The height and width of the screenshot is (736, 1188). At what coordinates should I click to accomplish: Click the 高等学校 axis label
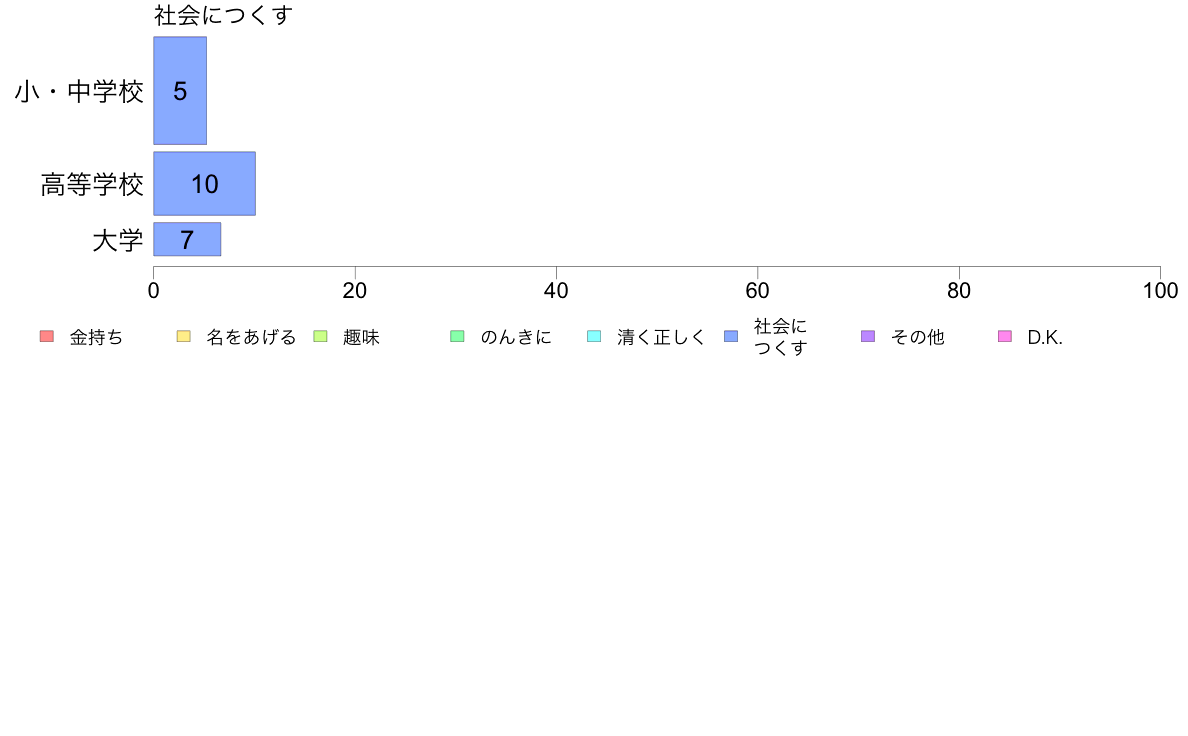(92, 184)
